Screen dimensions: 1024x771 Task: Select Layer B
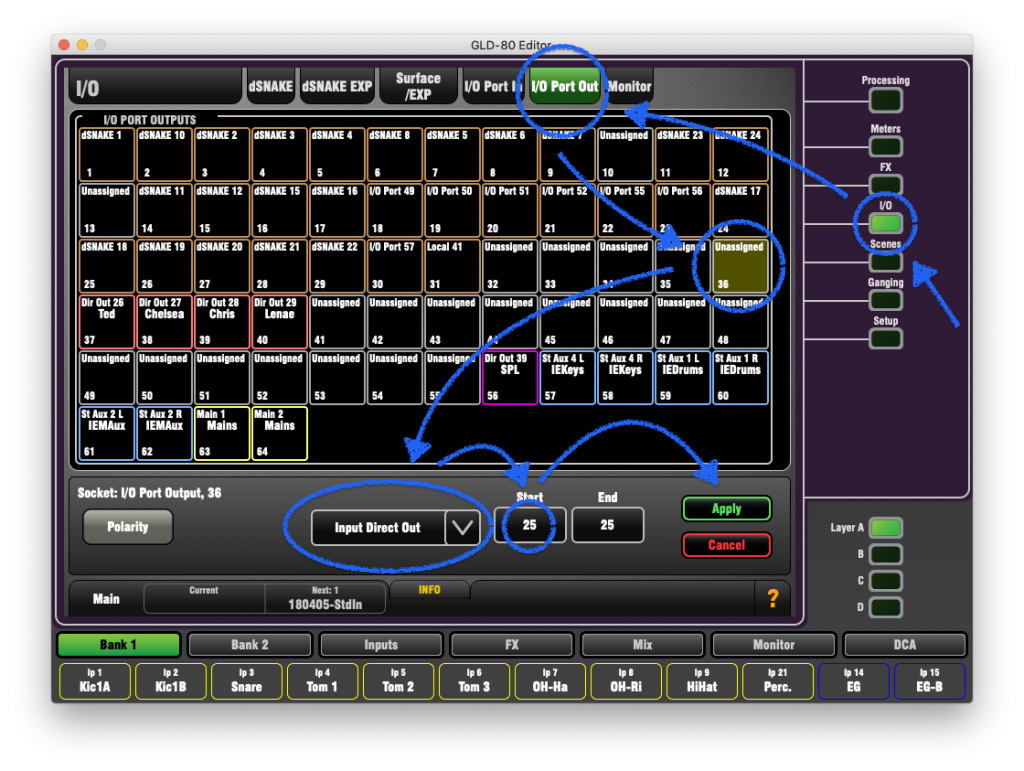886,554
